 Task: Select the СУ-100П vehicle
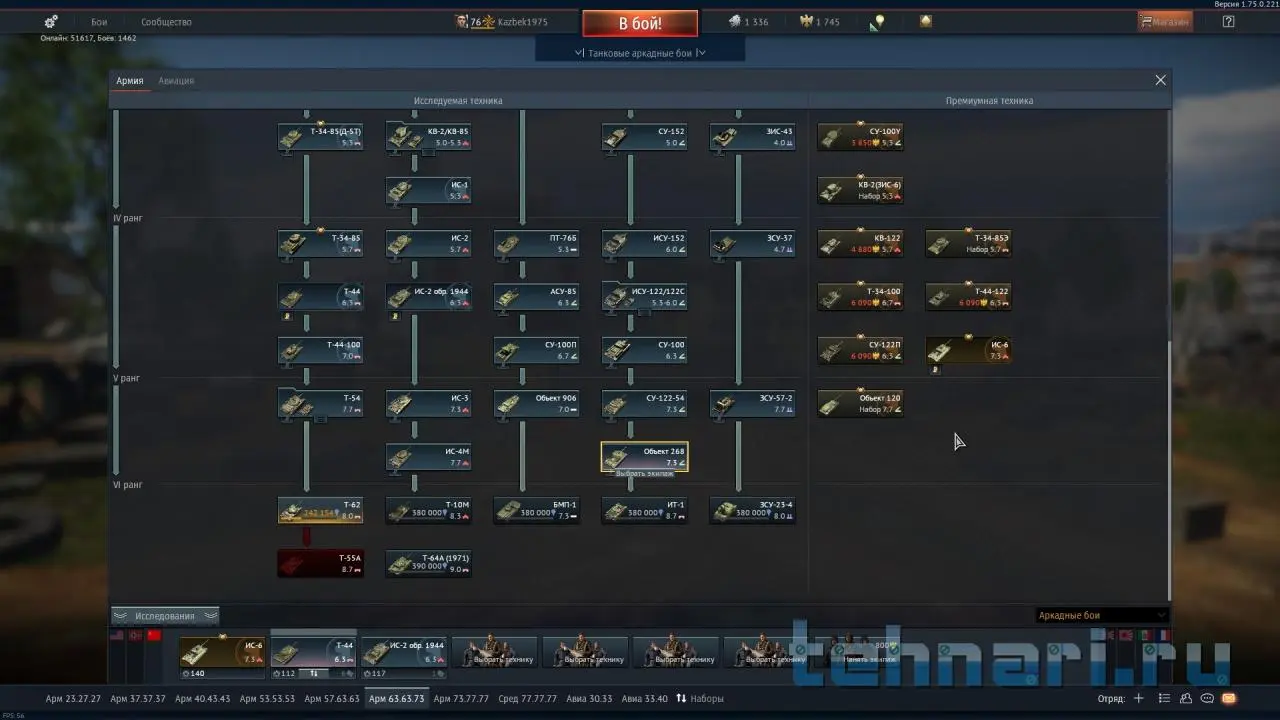[x=536, y=350]
